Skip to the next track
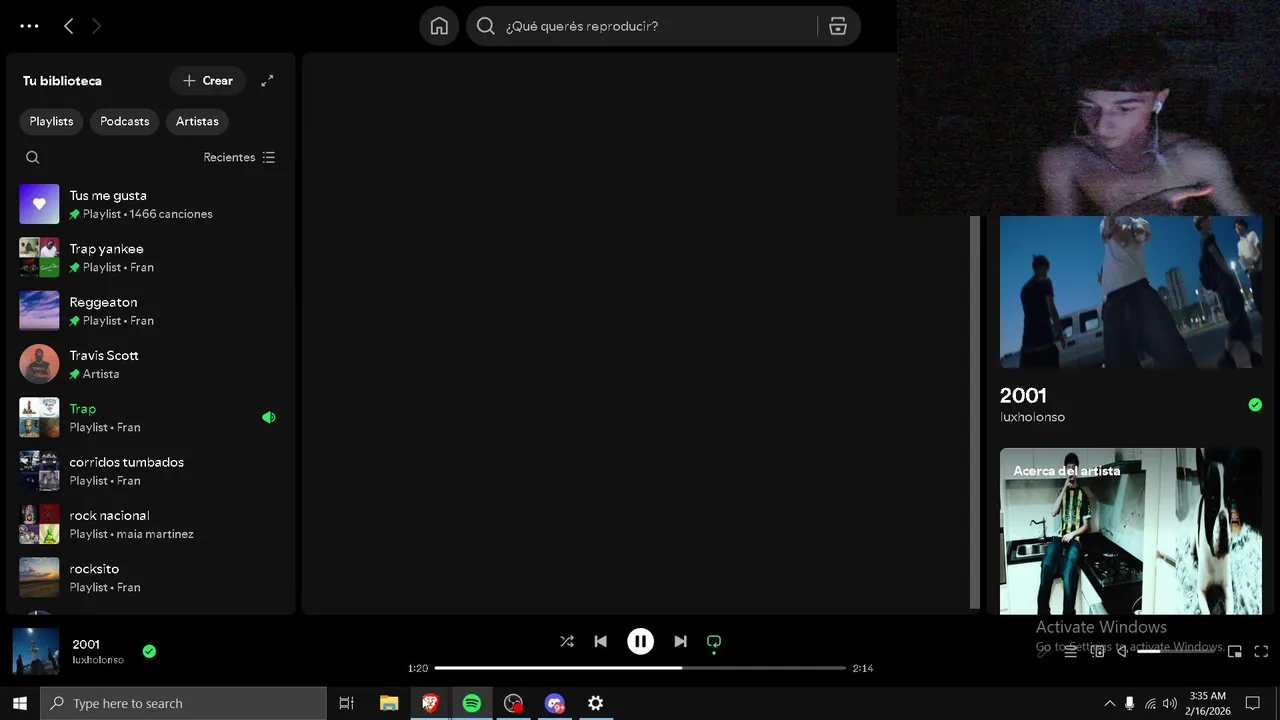Image resolution: width=1280 pixels, height=720 pixels. pyautogui.click(x=680, y=641)
